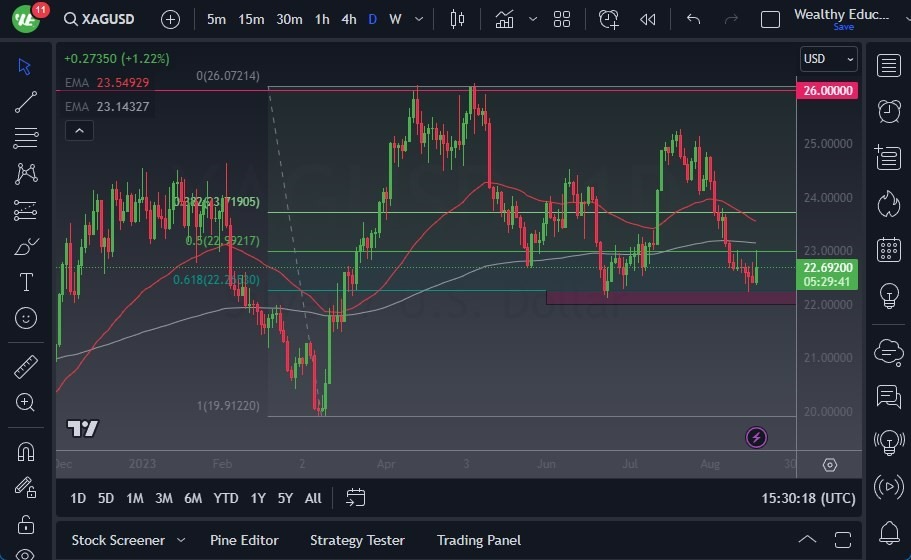Viewport: 911px width, 560px height.
Task: Collapse the indicator legend with the arrow
Action: coord(79,130)
